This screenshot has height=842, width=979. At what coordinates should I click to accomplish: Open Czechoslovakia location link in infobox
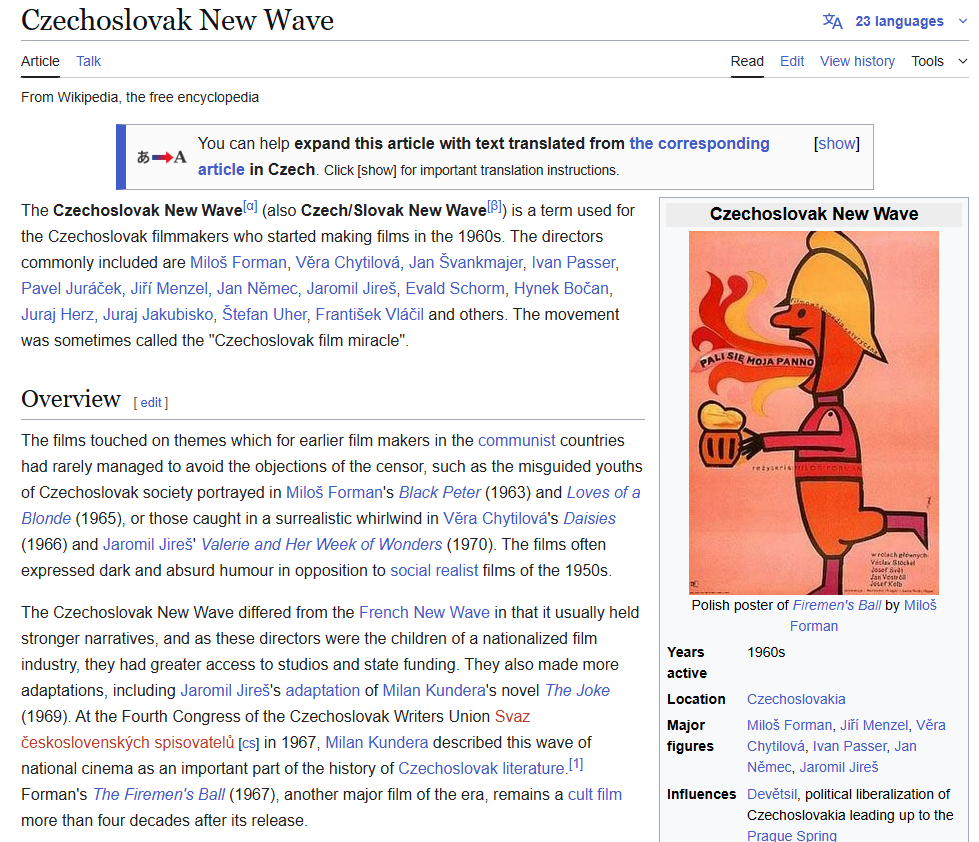[x=796, y=699]
